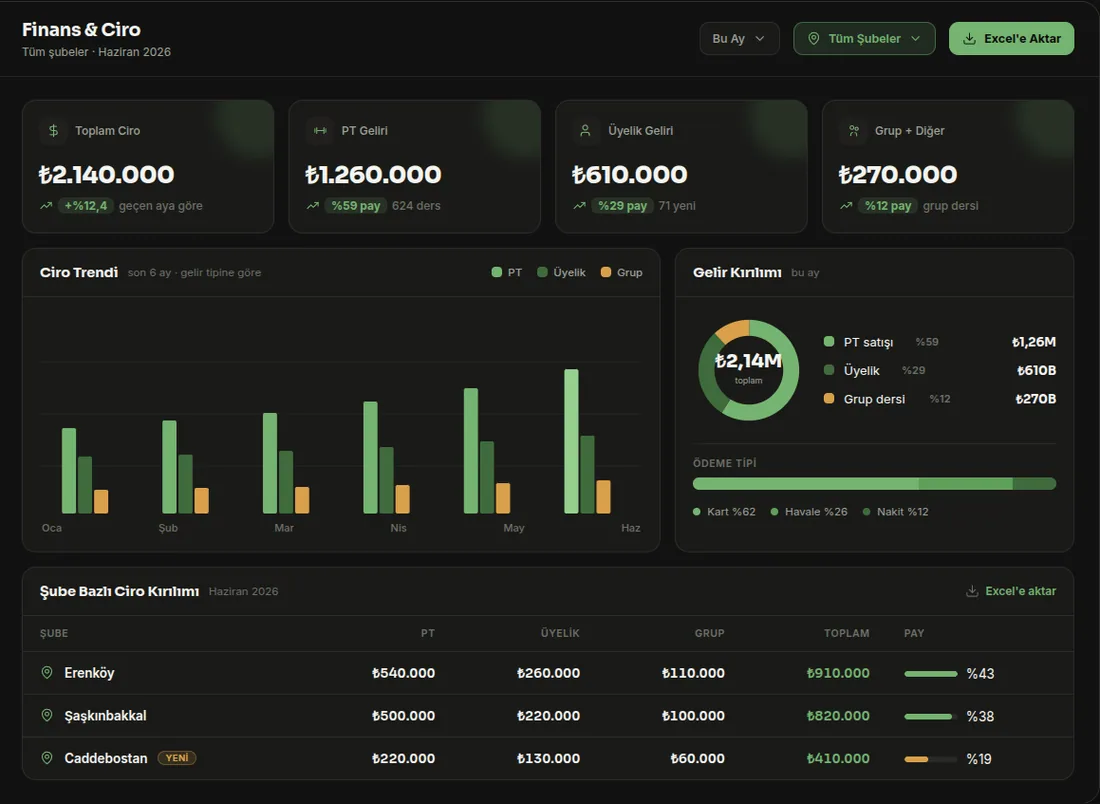Click the dollar icon on Toplam Ciro card

coord(53,130)
